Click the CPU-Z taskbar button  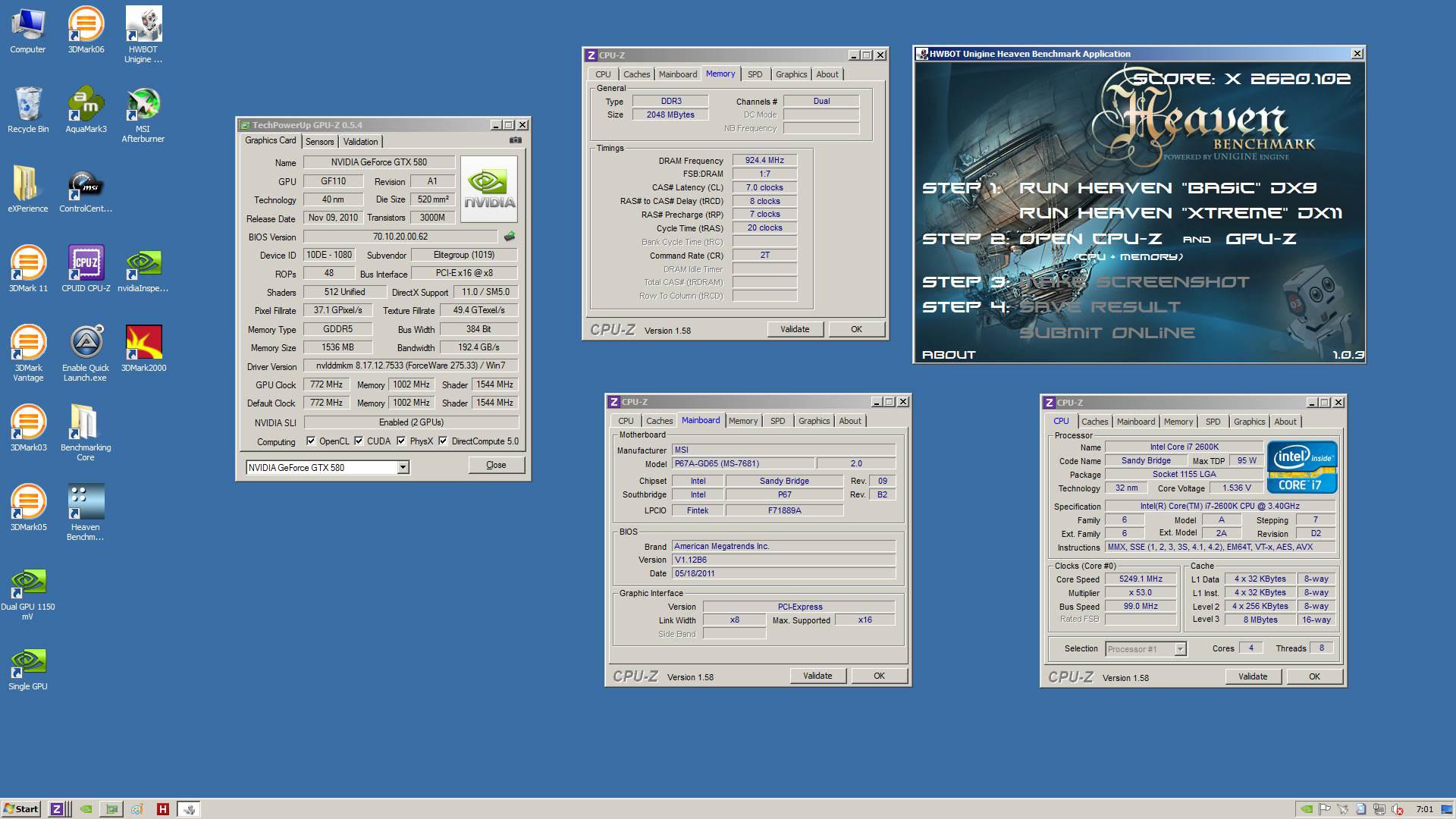click(60, 809)
